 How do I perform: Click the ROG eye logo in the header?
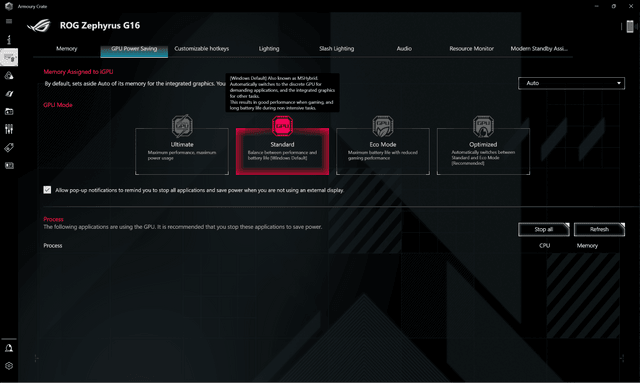point(39,25)
